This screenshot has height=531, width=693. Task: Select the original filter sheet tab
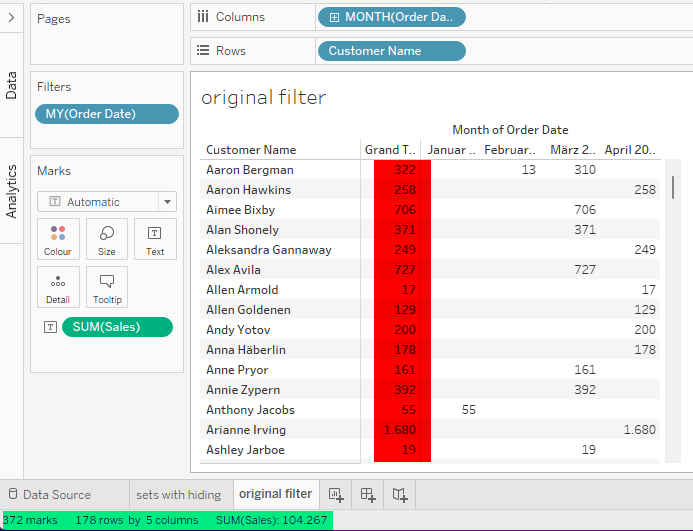pos(275,494)
